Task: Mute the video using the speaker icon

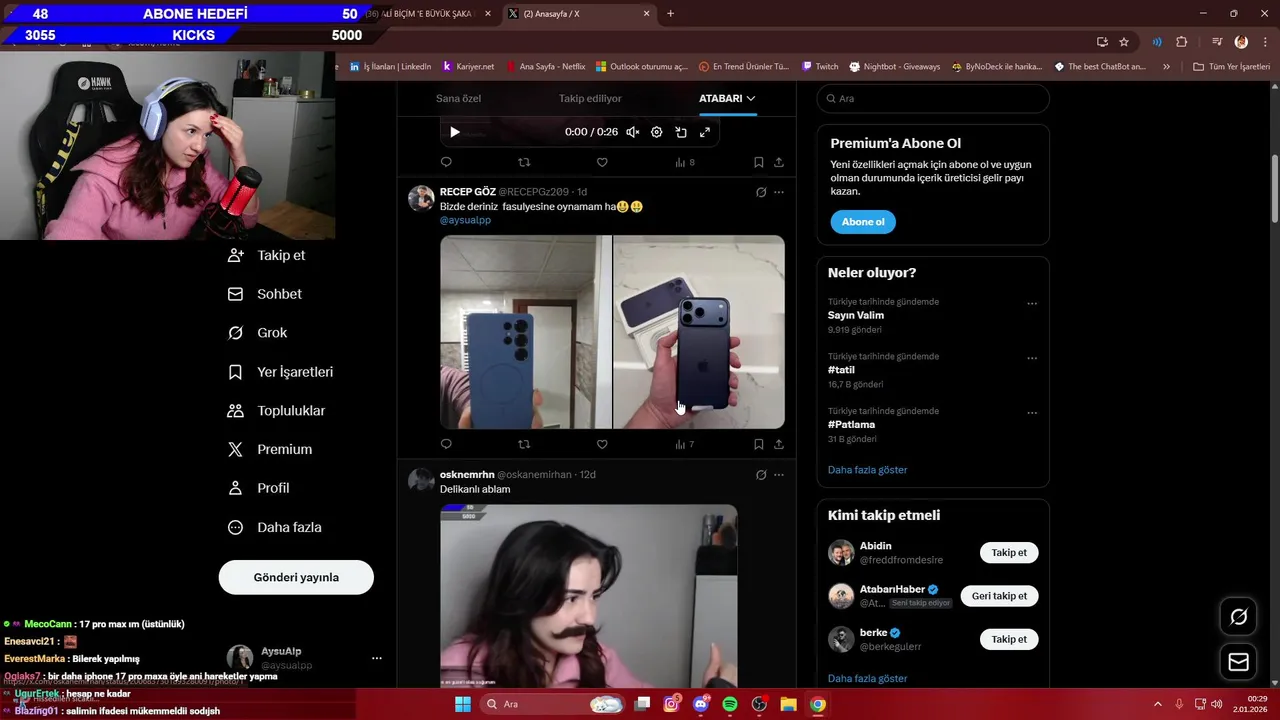Action: (633, 132)
